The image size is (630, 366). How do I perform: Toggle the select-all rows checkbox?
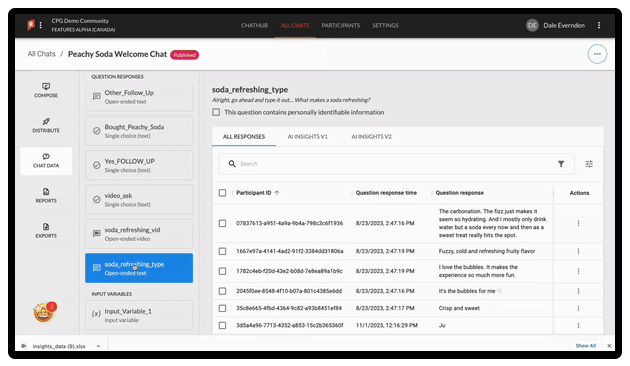(x=222, y=193)
